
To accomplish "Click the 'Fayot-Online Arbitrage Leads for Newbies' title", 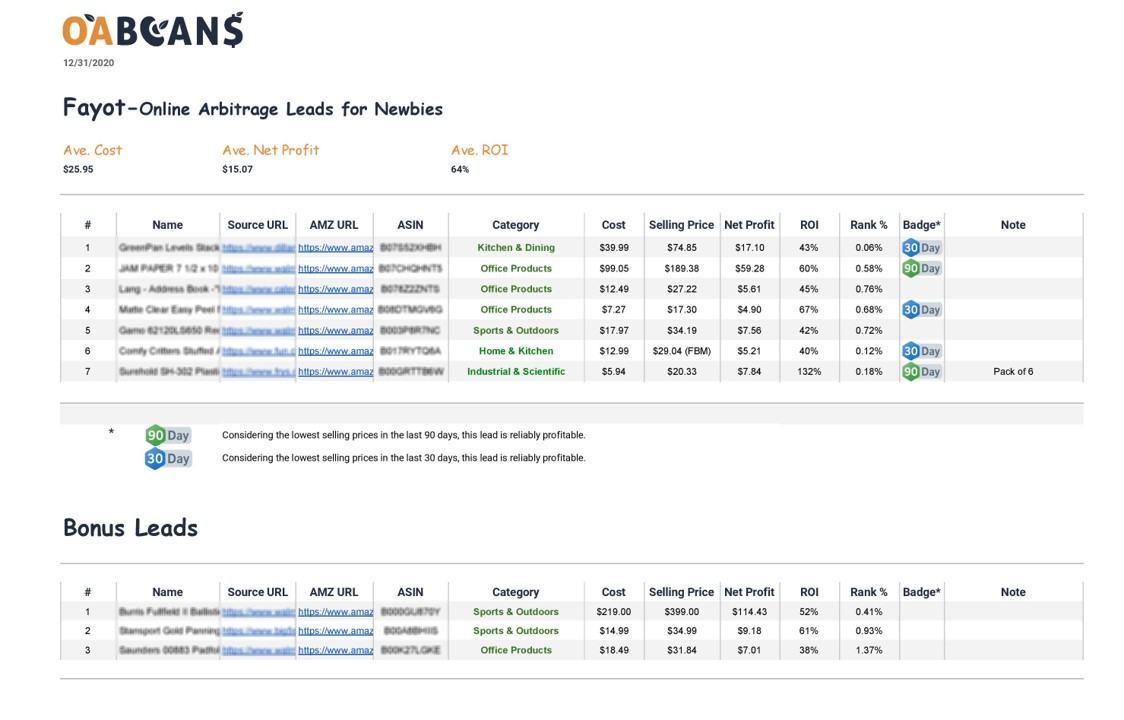I will 252,108.
